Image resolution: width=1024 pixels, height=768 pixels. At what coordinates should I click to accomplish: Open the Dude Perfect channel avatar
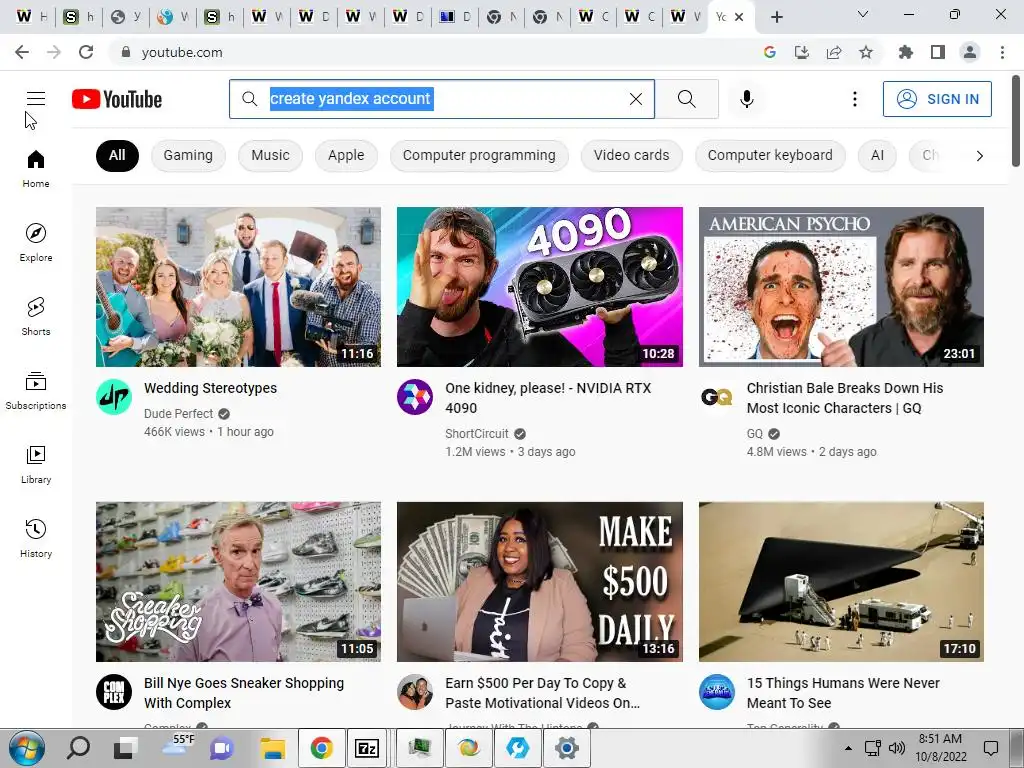click(x=114, y=396)
